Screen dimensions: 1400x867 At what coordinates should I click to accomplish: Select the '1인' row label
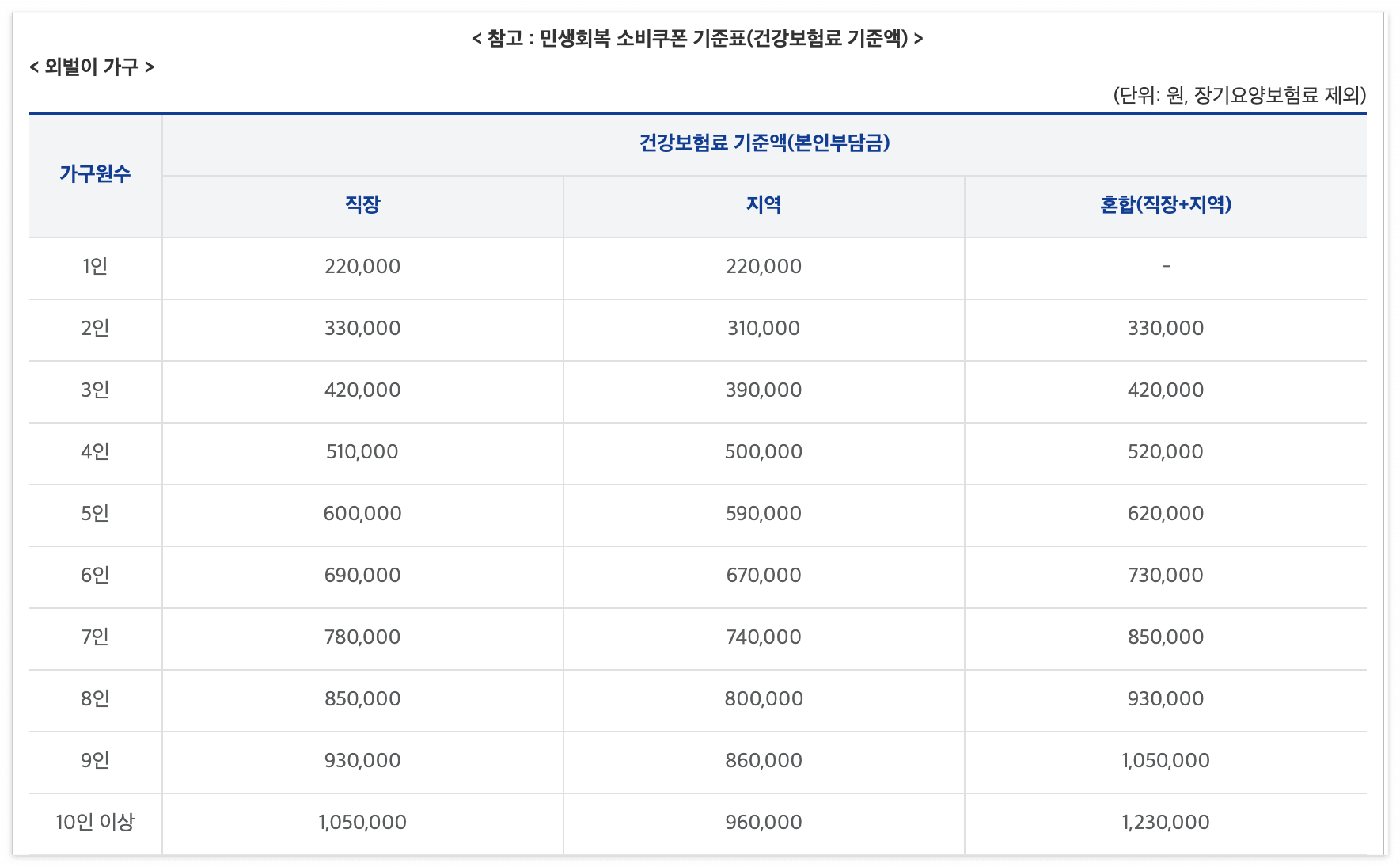95,267
